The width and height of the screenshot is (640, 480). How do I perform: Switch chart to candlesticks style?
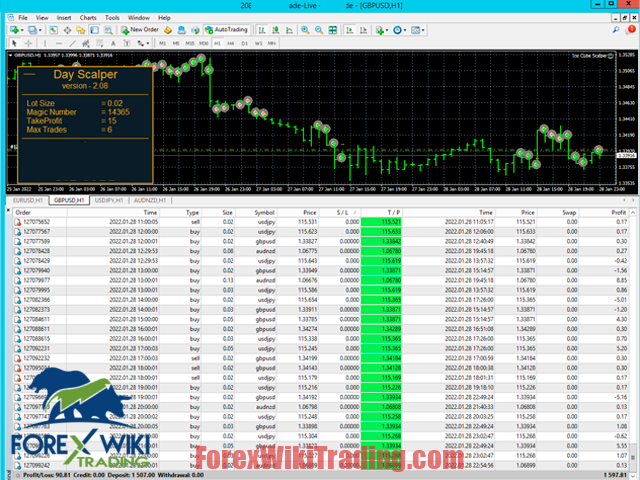point(276,30)
